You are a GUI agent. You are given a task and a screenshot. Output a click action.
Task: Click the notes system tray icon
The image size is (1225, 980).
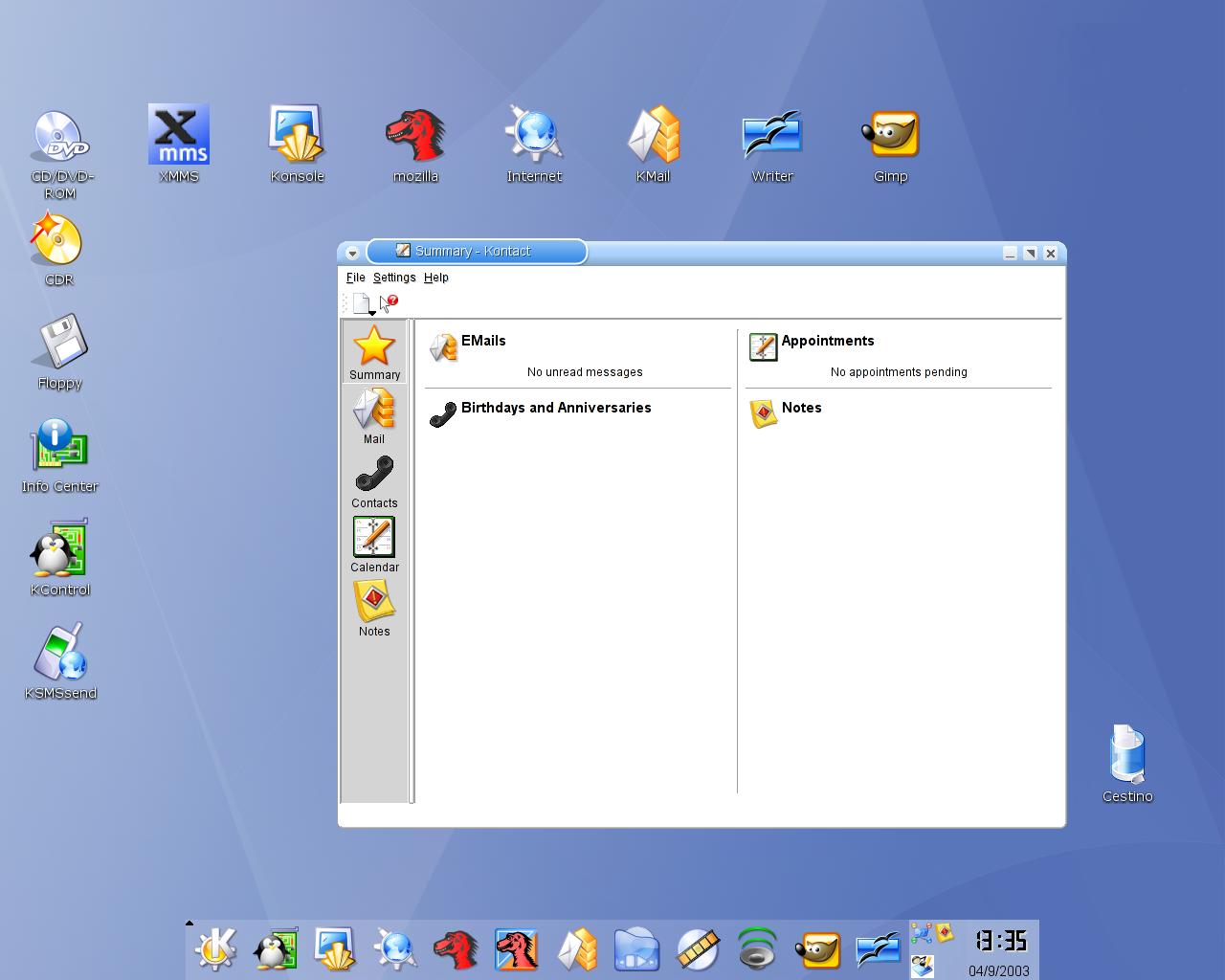click(945, 933)
